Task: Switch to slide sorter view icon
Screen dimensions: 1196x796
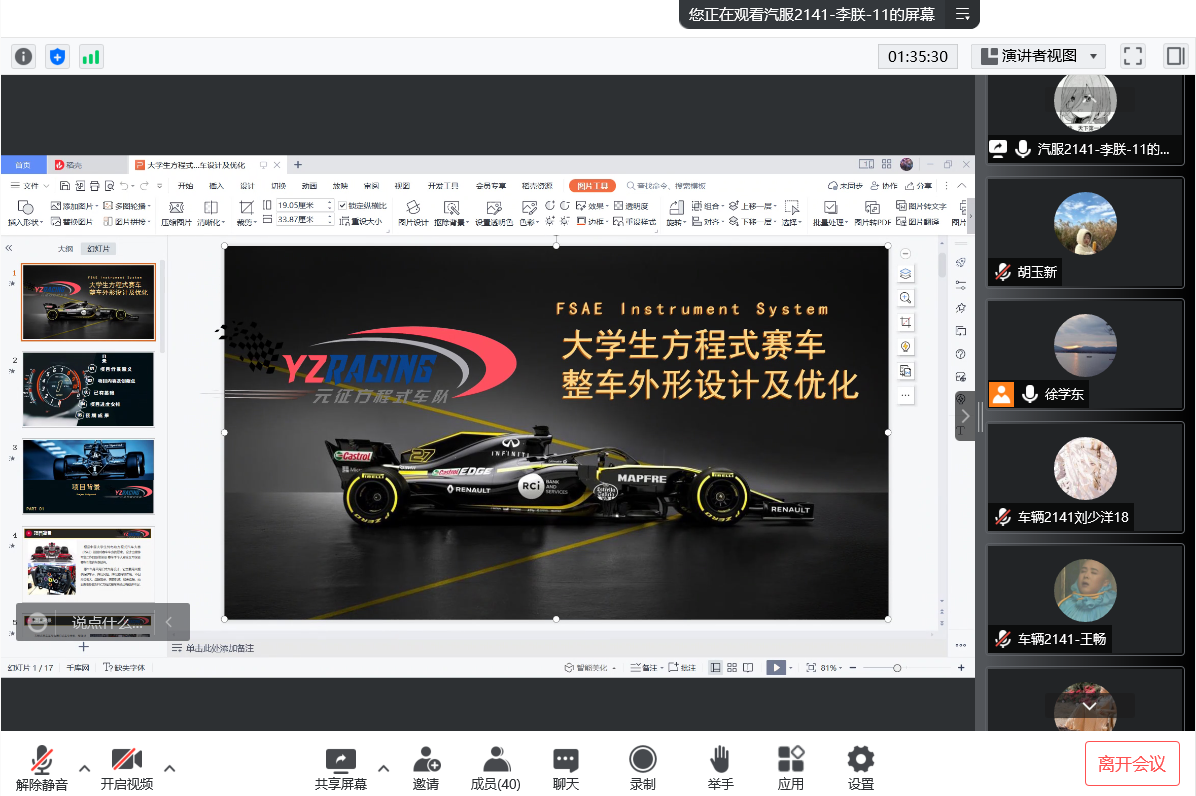Action: 732,667
